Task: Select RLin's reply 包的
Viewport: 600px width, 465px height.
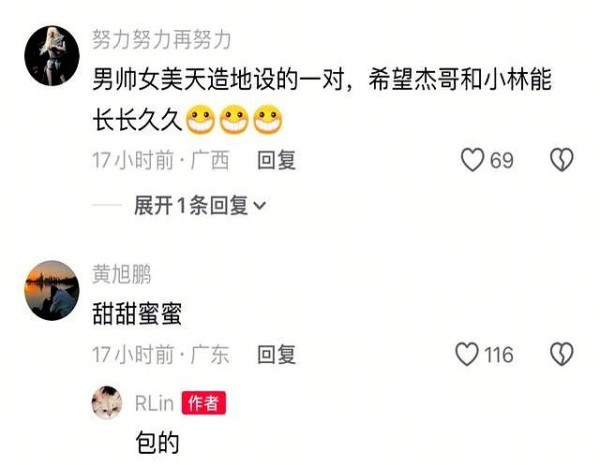Action: [x=157, y=442]
